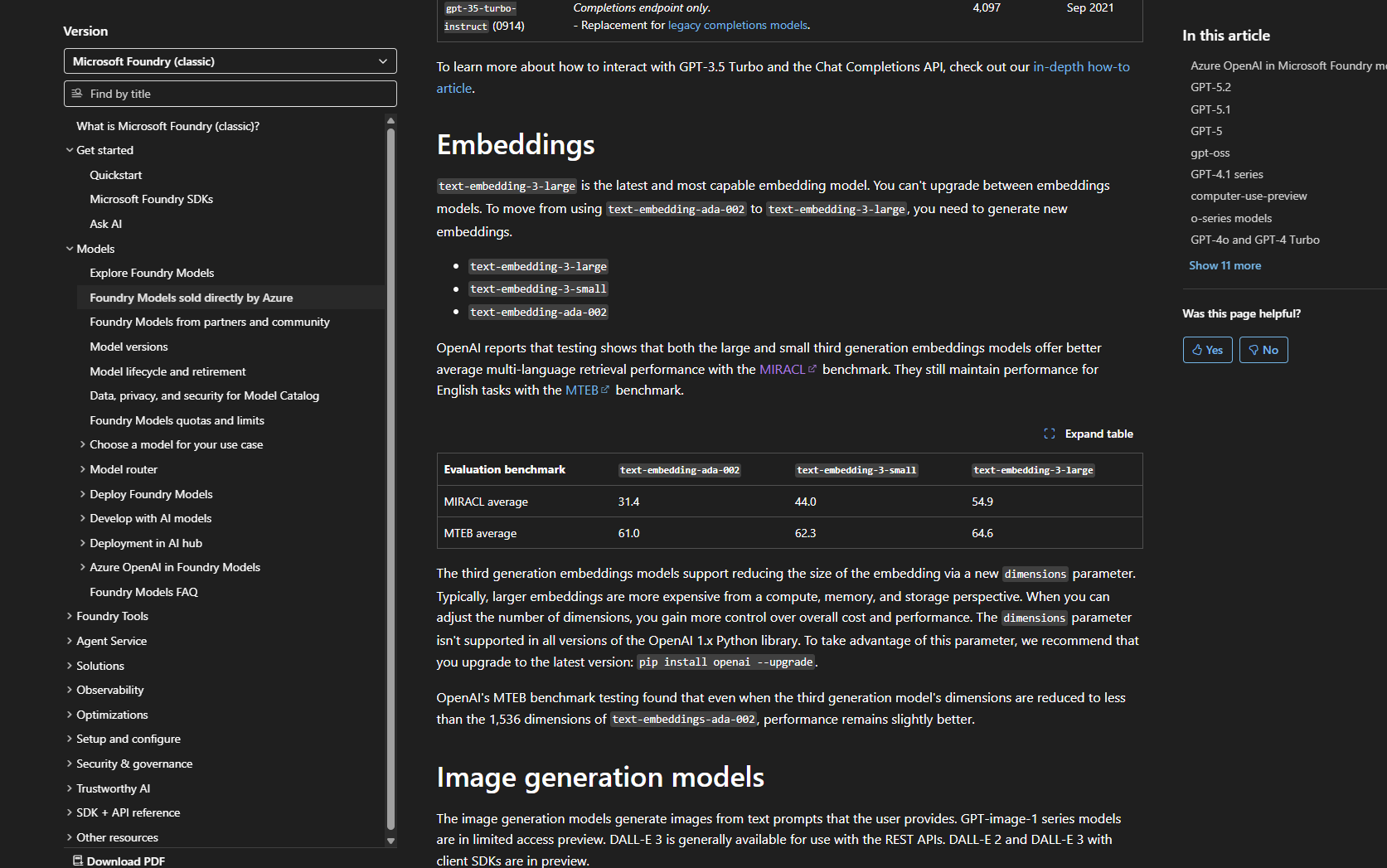The width and height of the screenshot is (1387, 868).
Task: Jump to gpt-oss in article outline
Action: 1210,153
